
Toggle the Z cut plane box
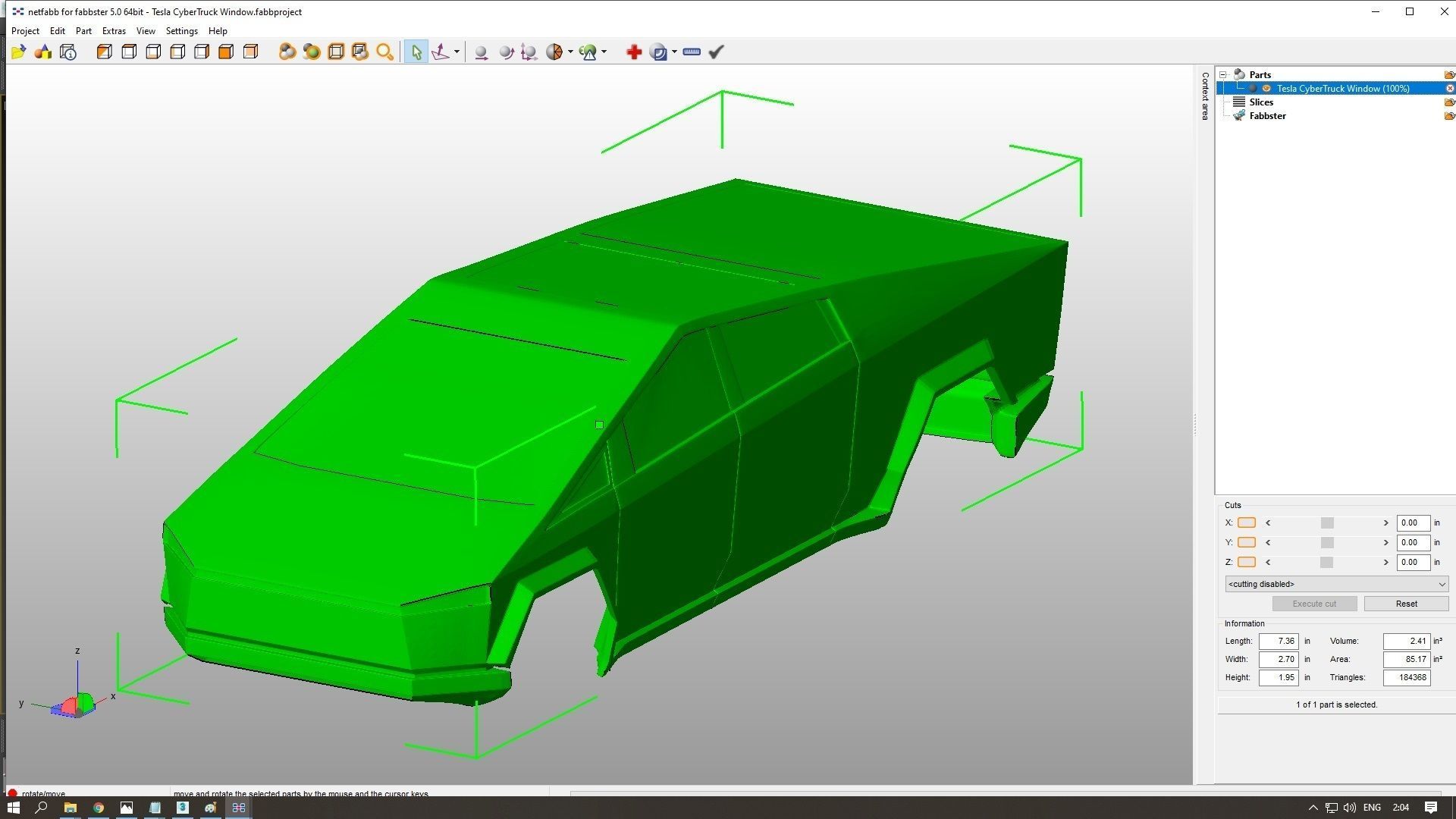[1246, 562]
